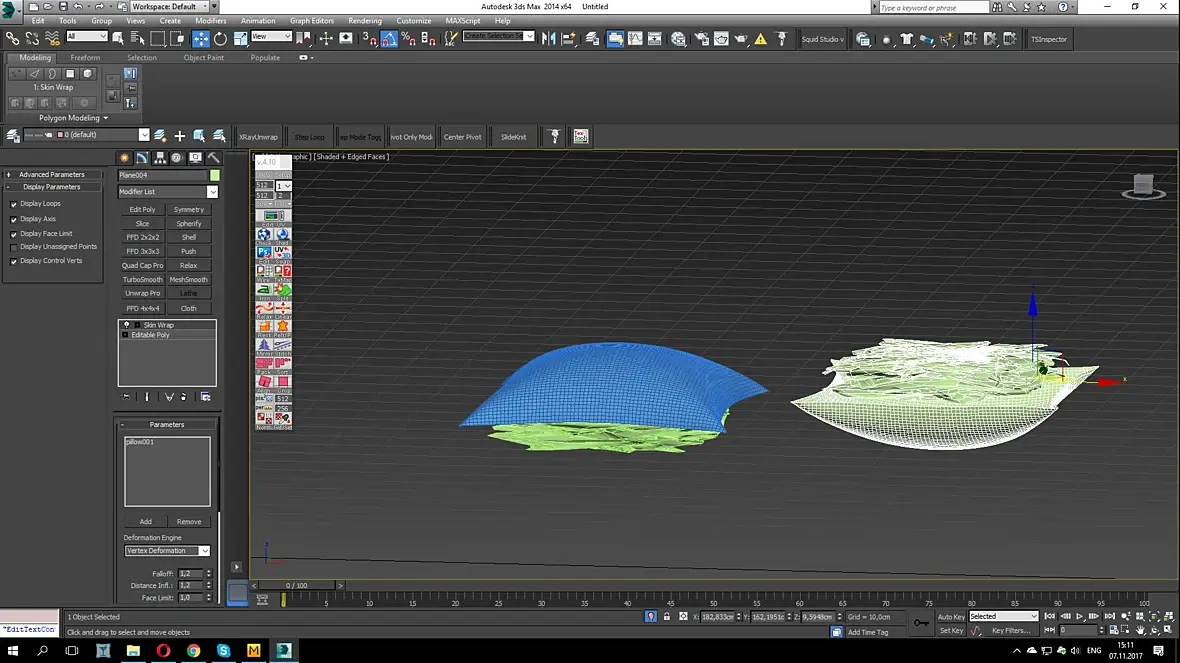The width and height of the screenshot is (1180, 663).
Task: Click the Set Key key icon
Action: point(920,623)
